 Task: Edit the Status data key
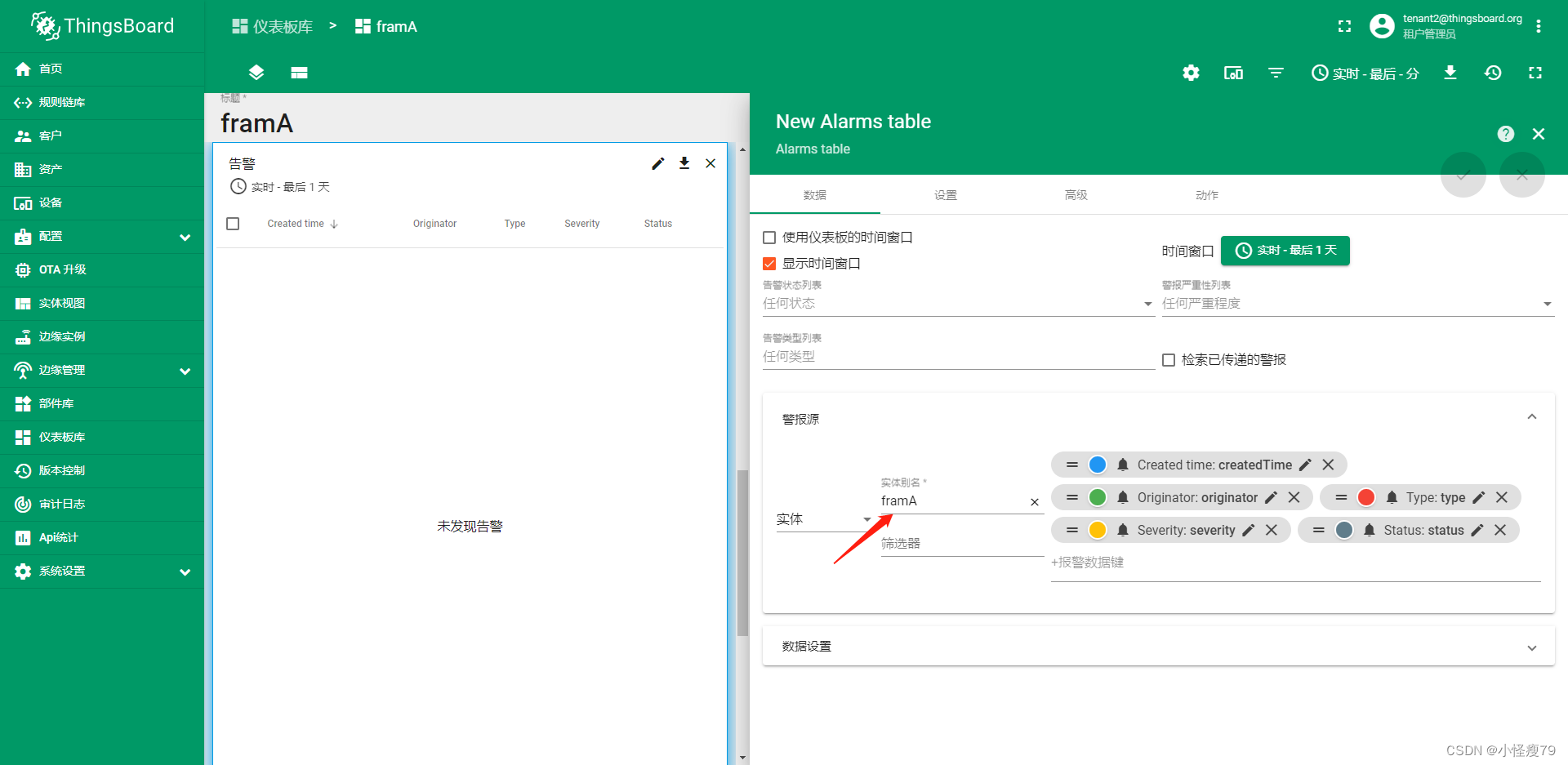(x=1477, y=530)
